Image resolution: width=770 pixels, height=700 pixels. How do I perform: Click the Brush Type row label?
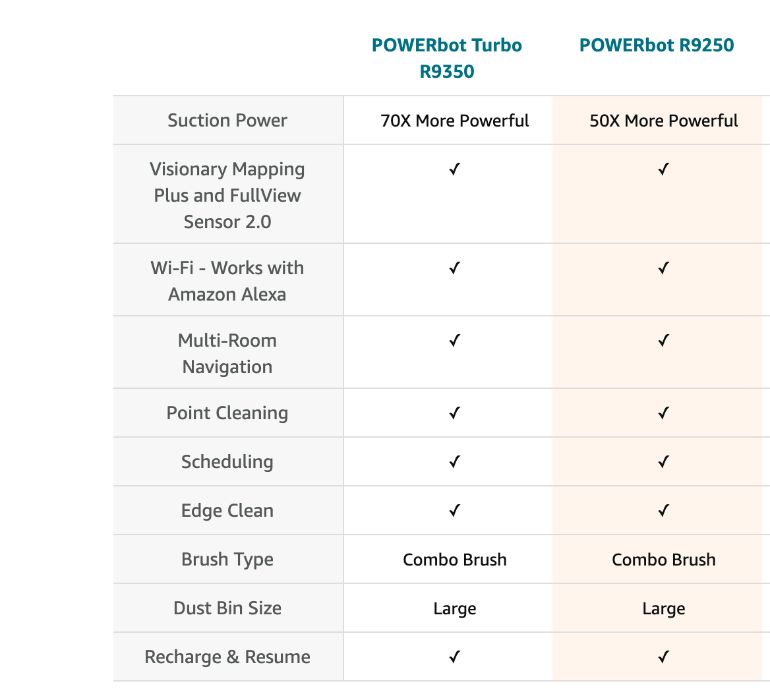227,560
